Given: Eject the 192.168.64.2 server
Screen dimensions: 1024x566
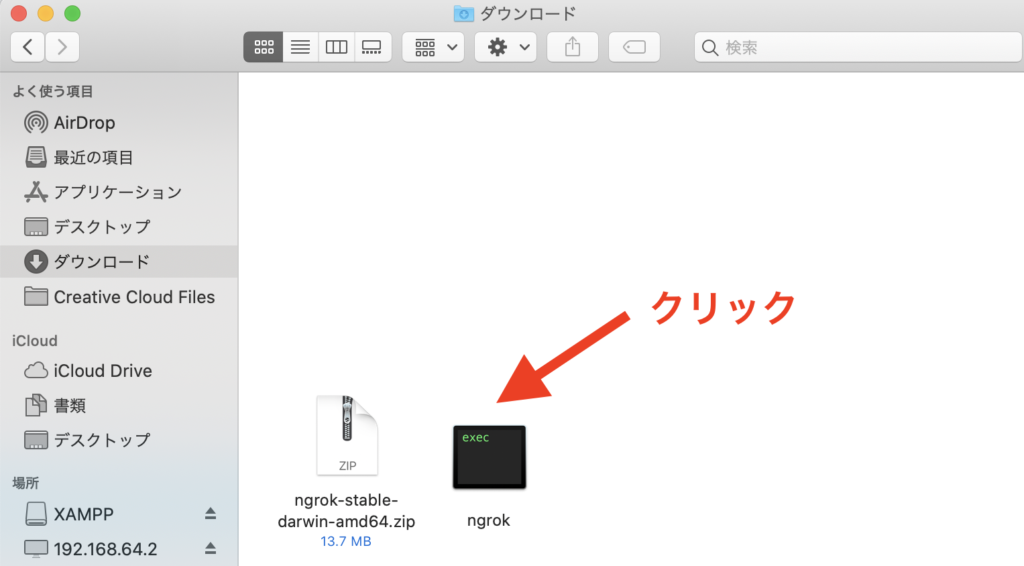Looking at the screenshot, I should (210, 548).
